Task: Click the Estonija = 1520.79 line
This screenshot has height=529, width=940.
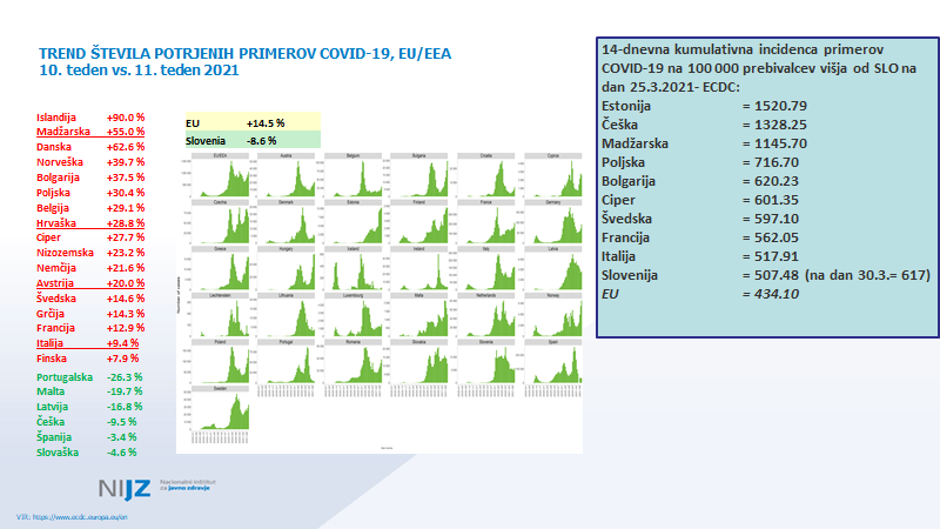Action: point(700,106)
